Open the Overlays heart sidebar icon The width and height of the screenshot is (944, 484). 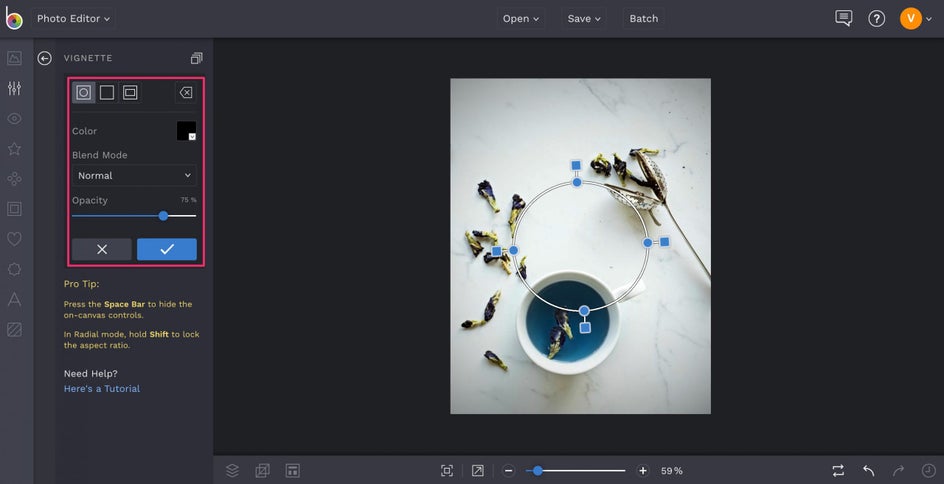tap(14, 239)
